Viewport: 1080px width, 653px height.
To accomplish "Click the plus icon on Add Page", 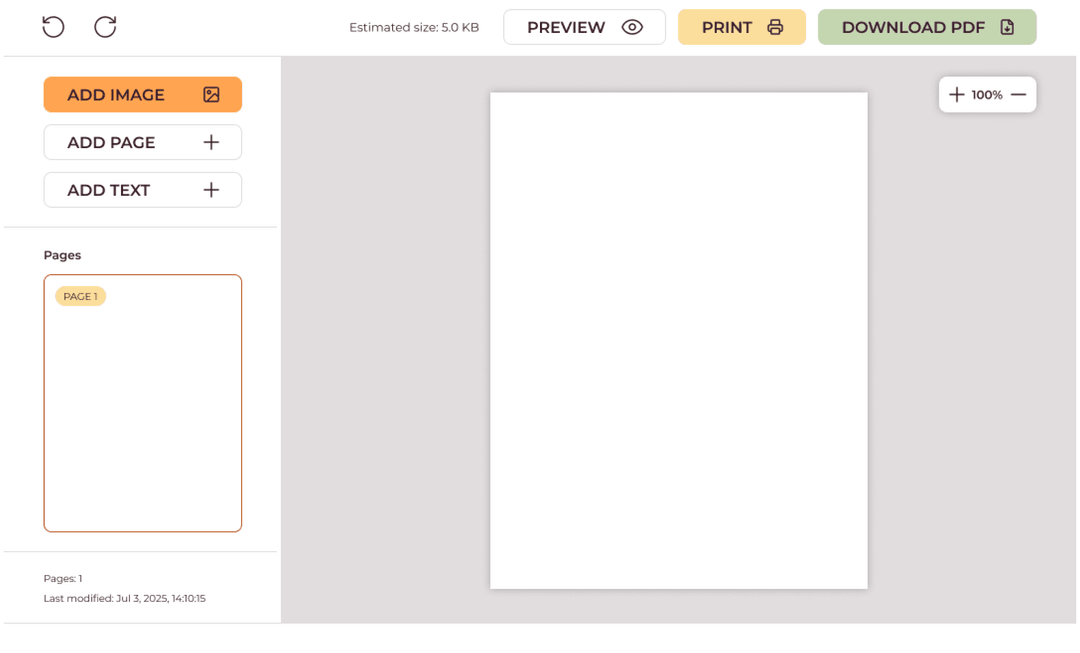I will pyautogui.click(x=211, y=142).
